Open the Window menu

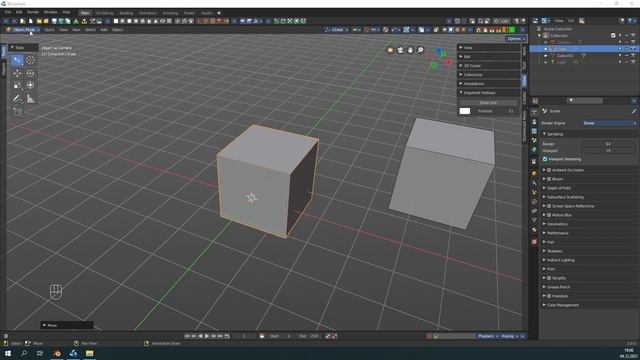(51, 12)
